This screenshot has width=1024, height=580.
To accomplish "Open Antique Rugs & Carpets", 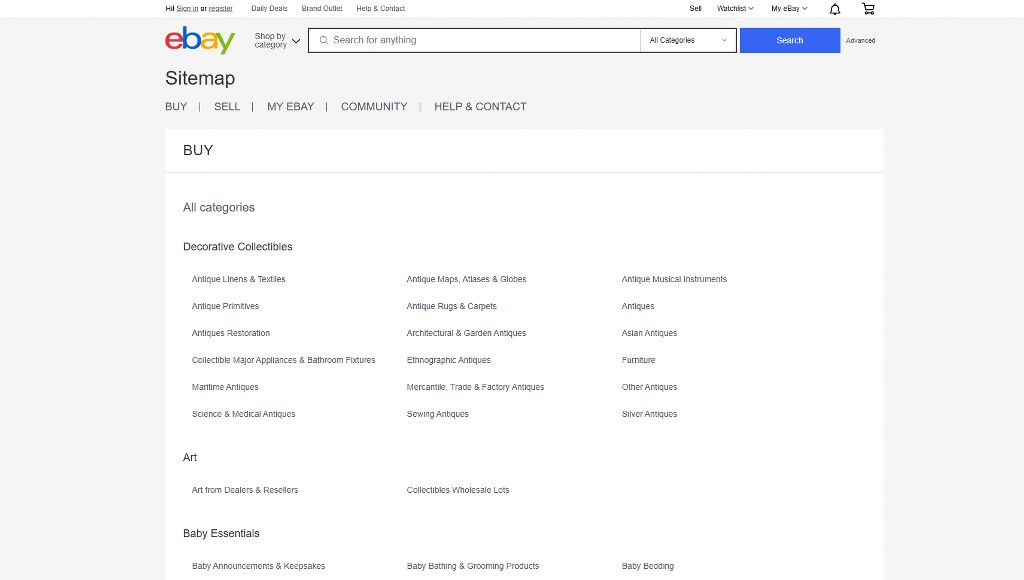I will coord(451,306).
